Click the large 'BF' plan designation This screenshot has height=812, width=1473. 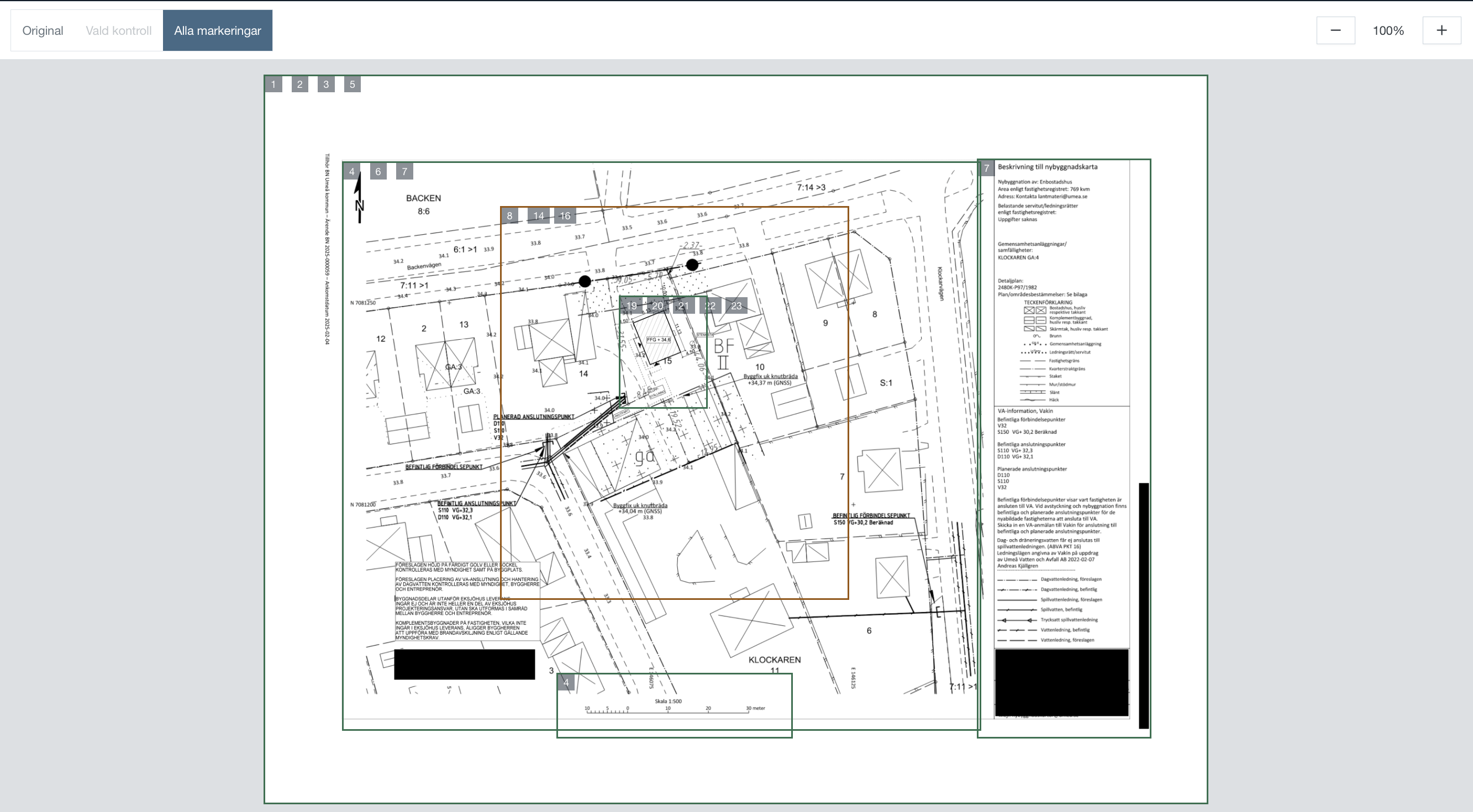[x=723, y=345]
